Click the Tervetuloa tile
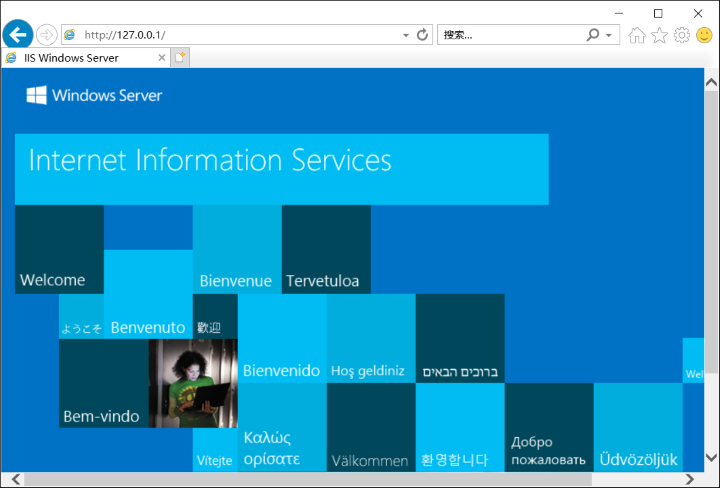The height and width of the screenshot is (488, 720). coord(326,249)
